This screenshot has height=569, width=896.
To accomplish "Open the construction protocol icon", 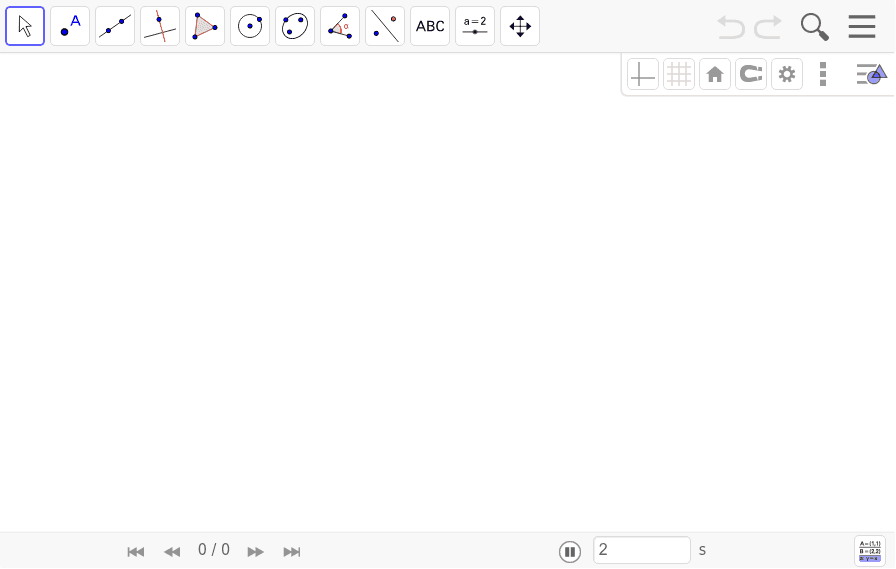I will point(870,551).
